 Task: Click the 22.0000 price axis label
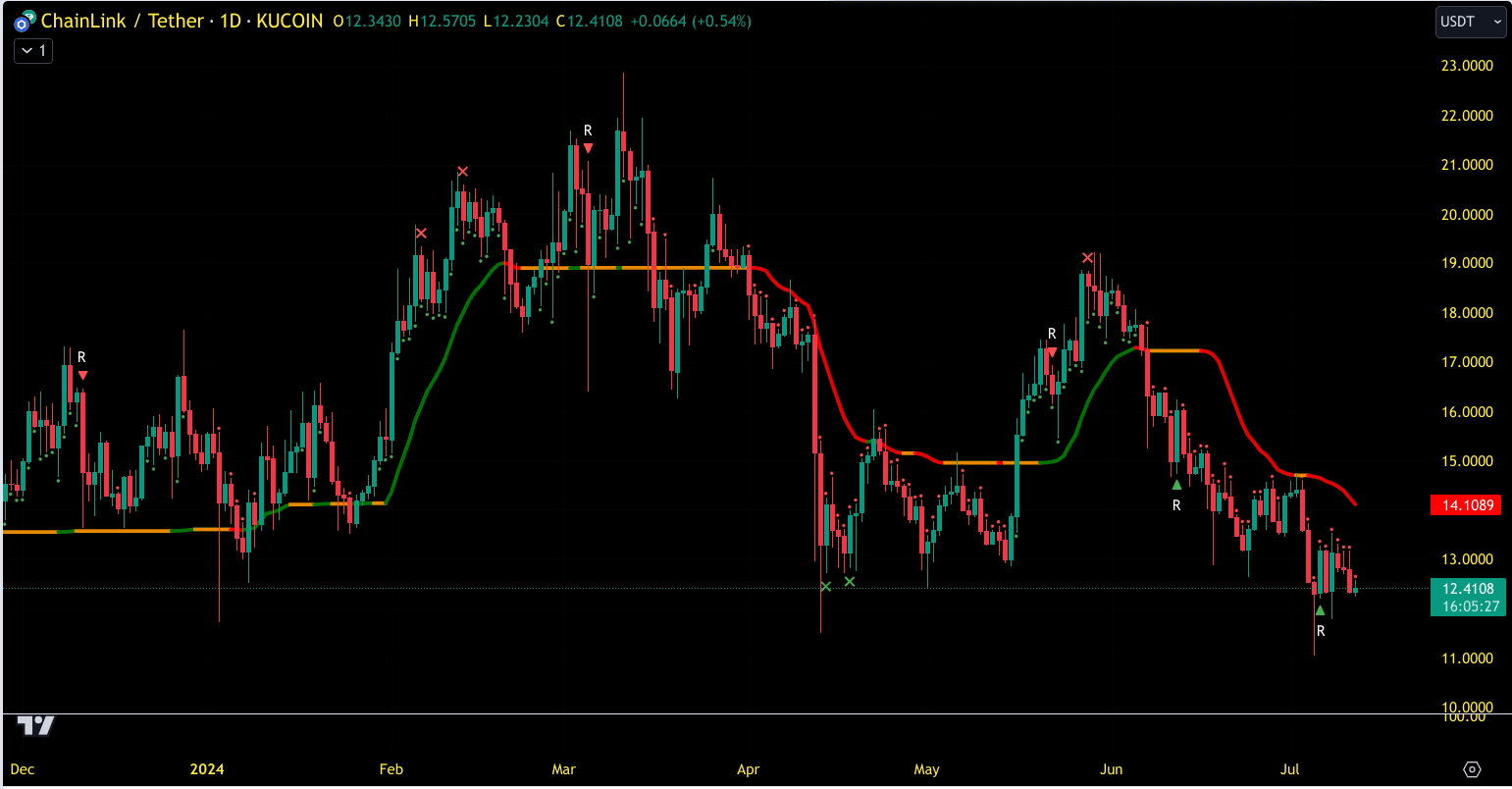1466,116
